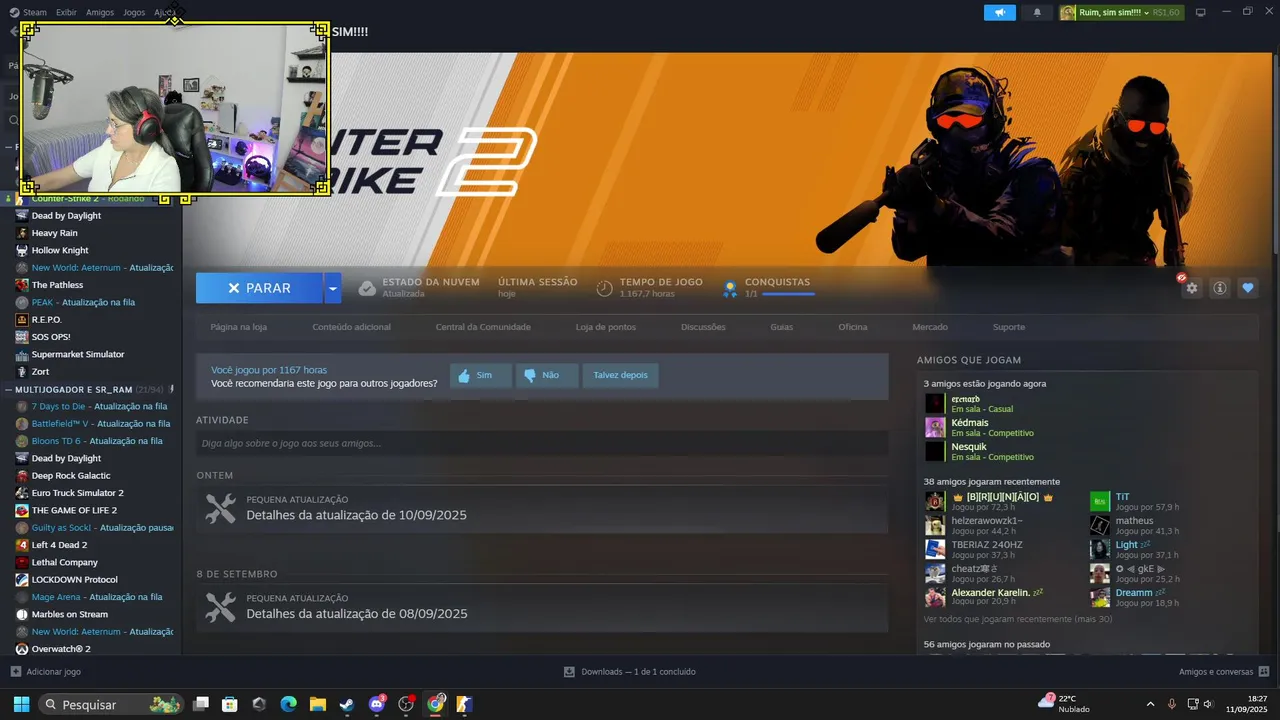Image resolution: width=1280 pixels, height=720 pixels.
Task: Click the Downloads icon in bottom bar
Action: pos(569,672)
